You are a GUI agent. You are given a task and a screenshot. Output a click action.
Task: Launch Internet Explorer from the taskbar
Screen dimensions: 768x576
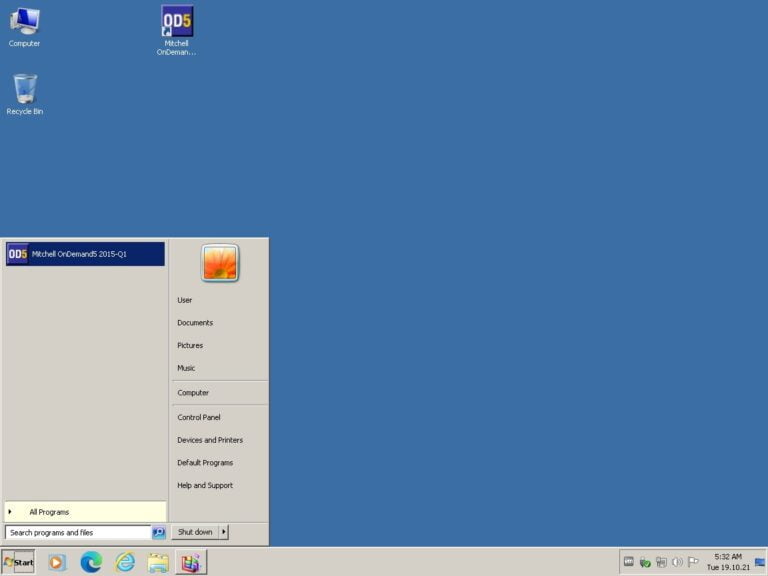(x=125, y=562)
